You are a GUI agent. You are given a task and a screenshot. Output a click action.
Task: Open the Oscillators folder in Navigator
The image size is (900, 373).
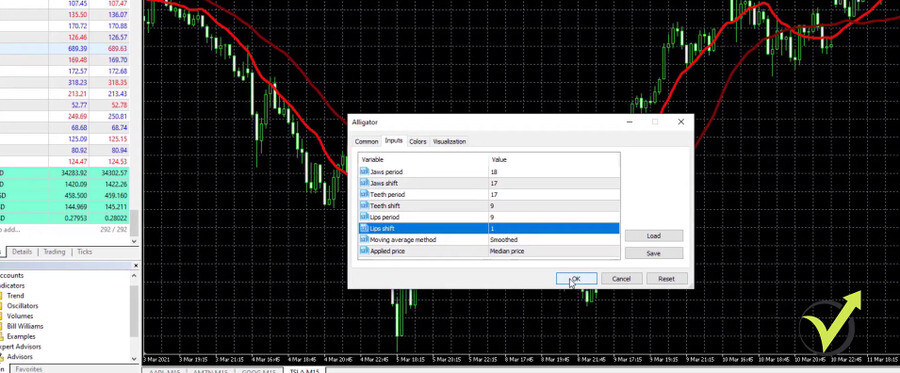22,306
